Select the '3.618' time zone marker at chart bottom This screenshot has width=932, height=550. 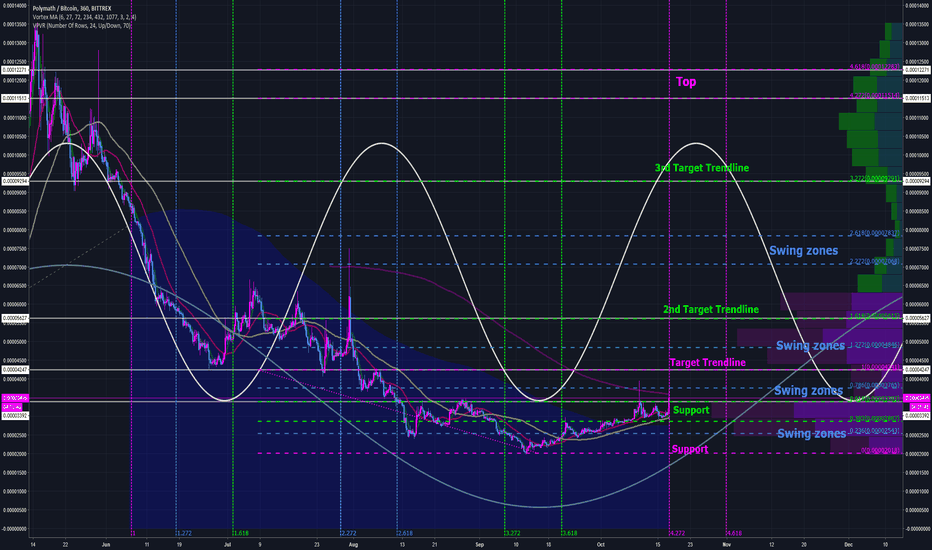tap(569, 533)
